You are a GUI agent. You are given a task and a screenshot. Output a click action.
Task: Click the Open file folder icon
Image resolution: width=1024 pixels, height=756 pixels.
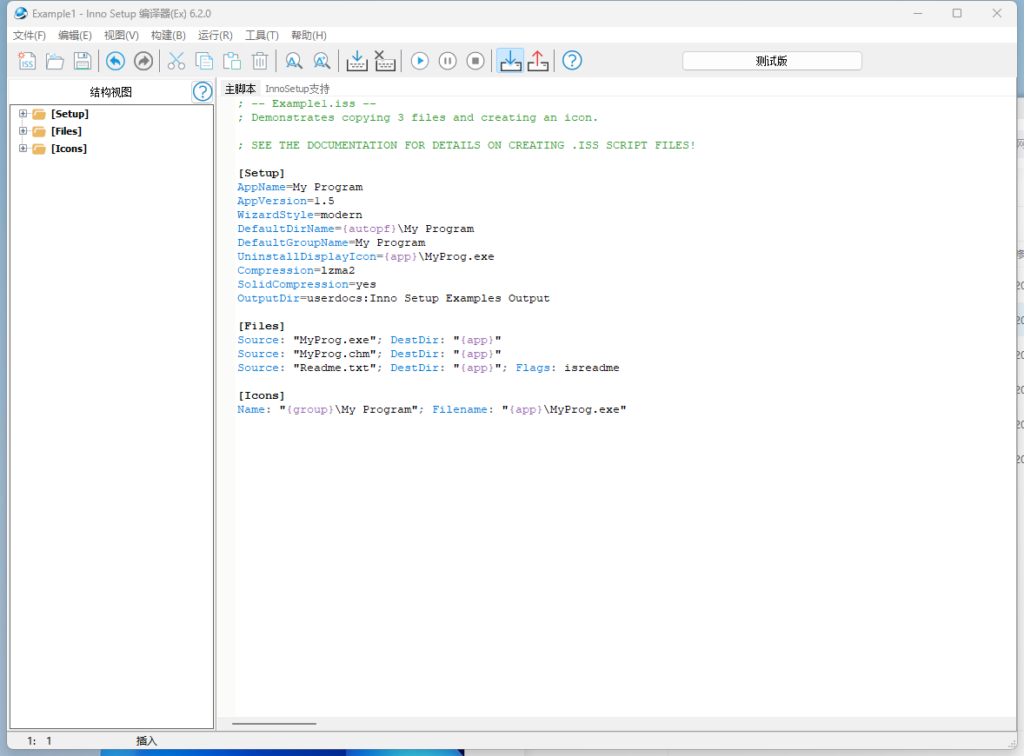point(55,61)
